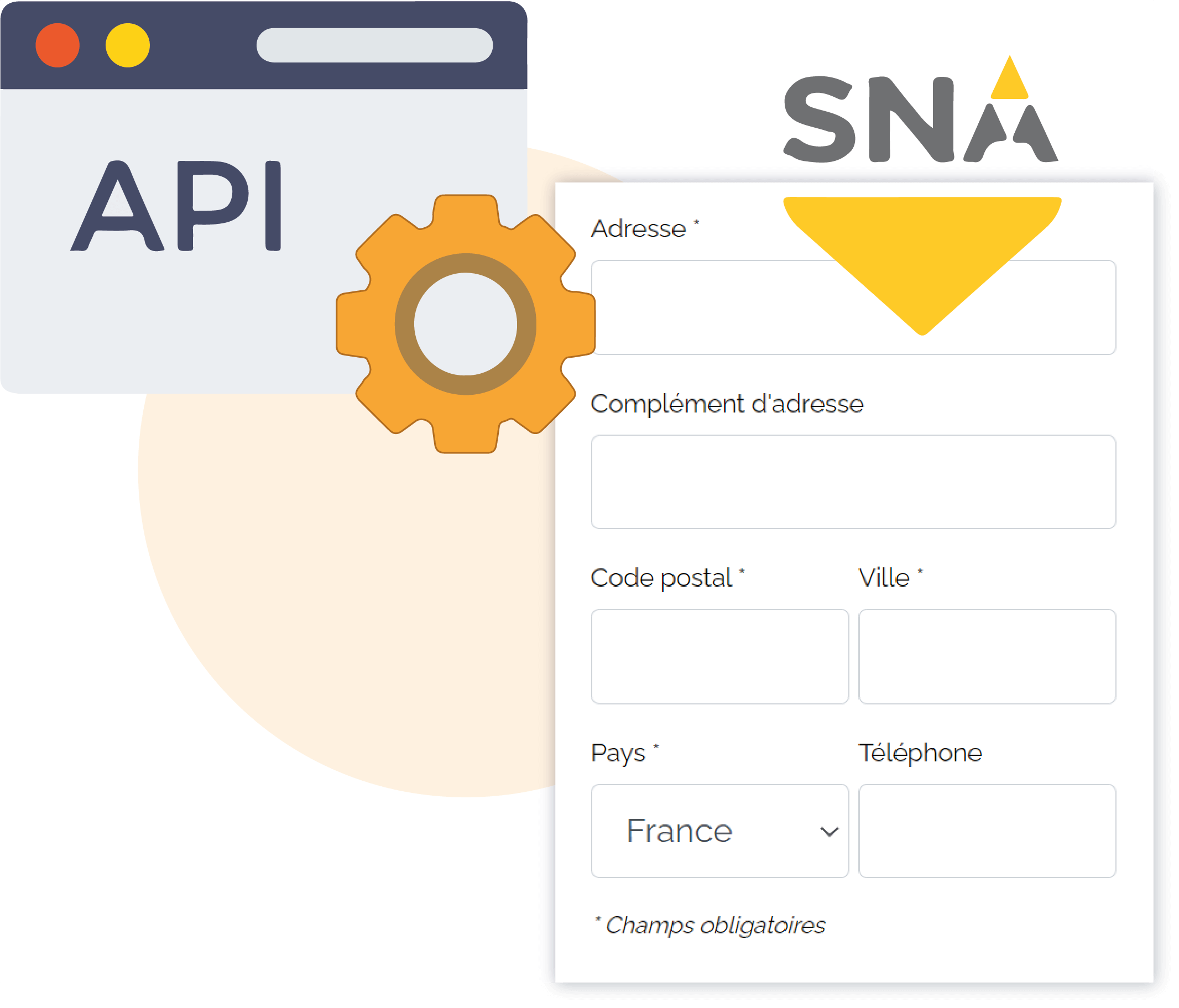Open the Pays dropdown showing France
The width and height of the screenshot is (1179, 1008).
[x=720, y=831]
